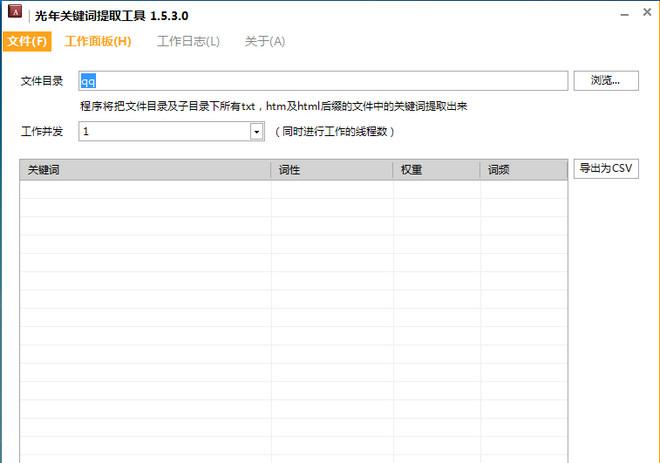Image resolution: width=660 pixels, height=463 pixels.
Task: Sort by the 关键词 column header
Action: click(145, 170)
